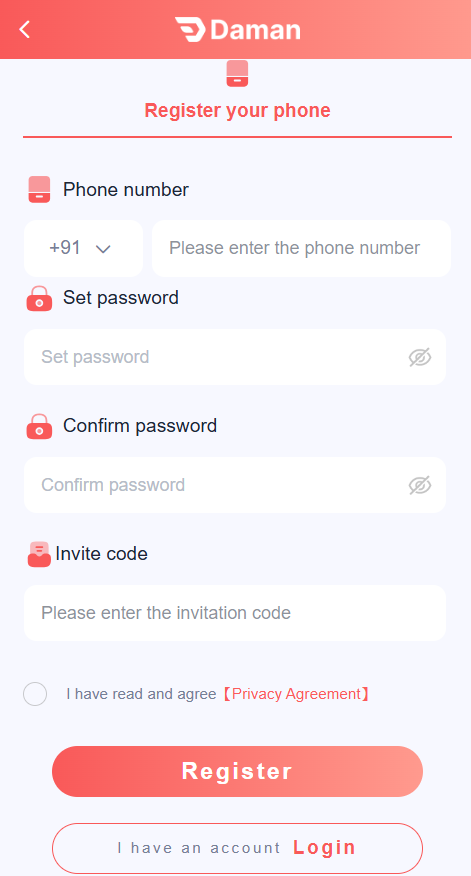
Task: Show password in Set password field
Action: click(x=420, y=357)
